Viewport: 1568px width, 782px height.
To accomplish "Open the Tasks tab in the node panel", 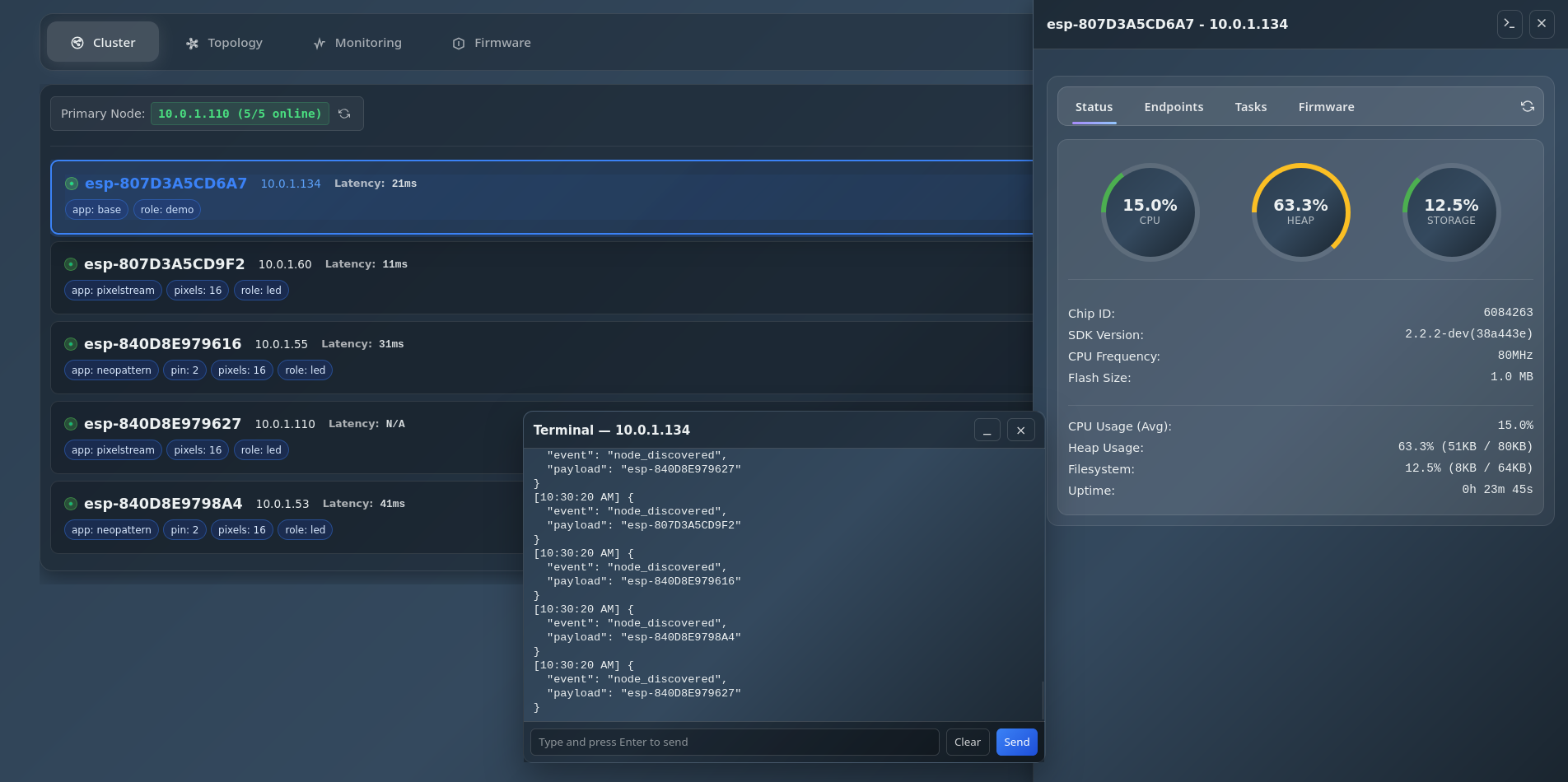I will coord(1250,107).
